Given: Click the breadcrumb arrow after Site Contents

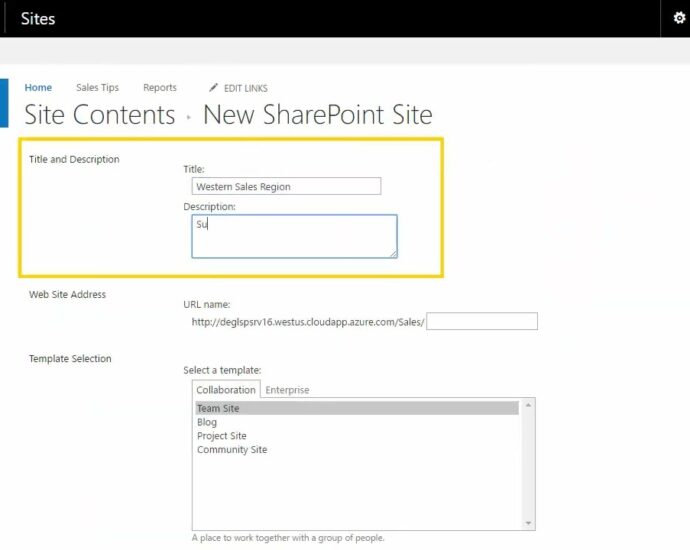Looking at the screenshot, I should tap(188, 117).
